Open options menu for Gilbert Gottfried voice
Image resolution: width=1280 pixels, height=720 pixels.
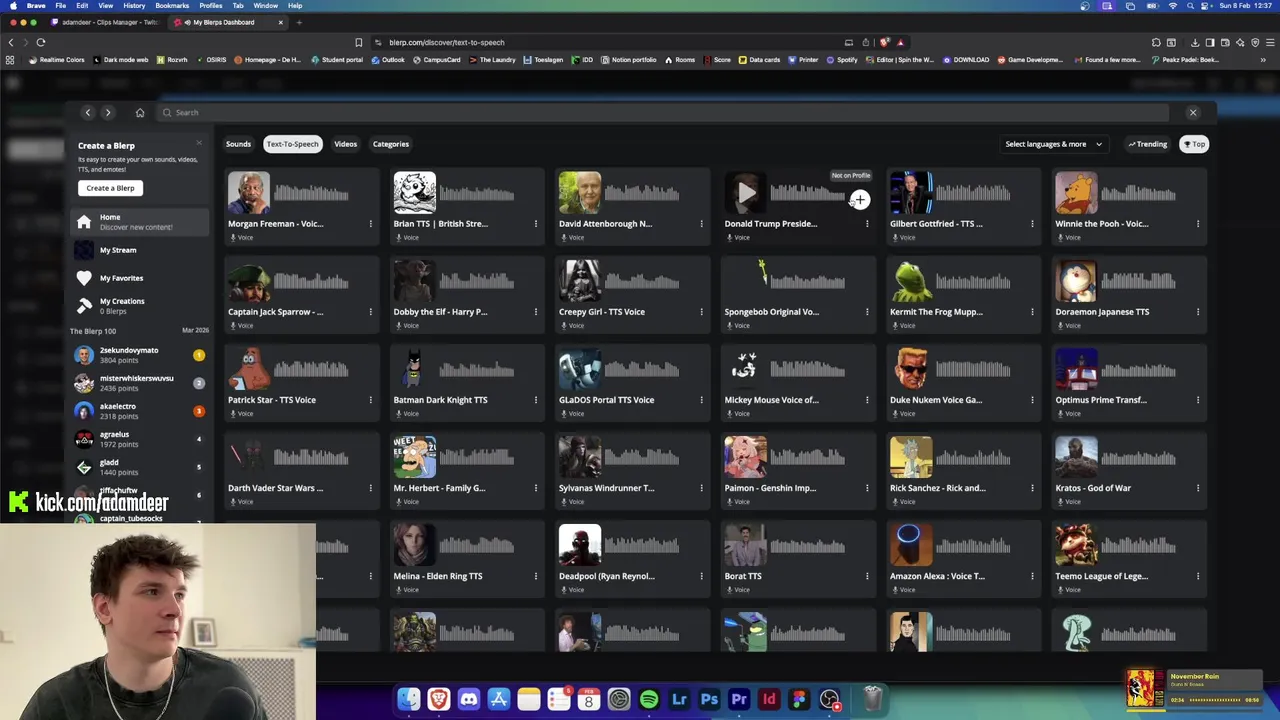(x=1032, y=224)
